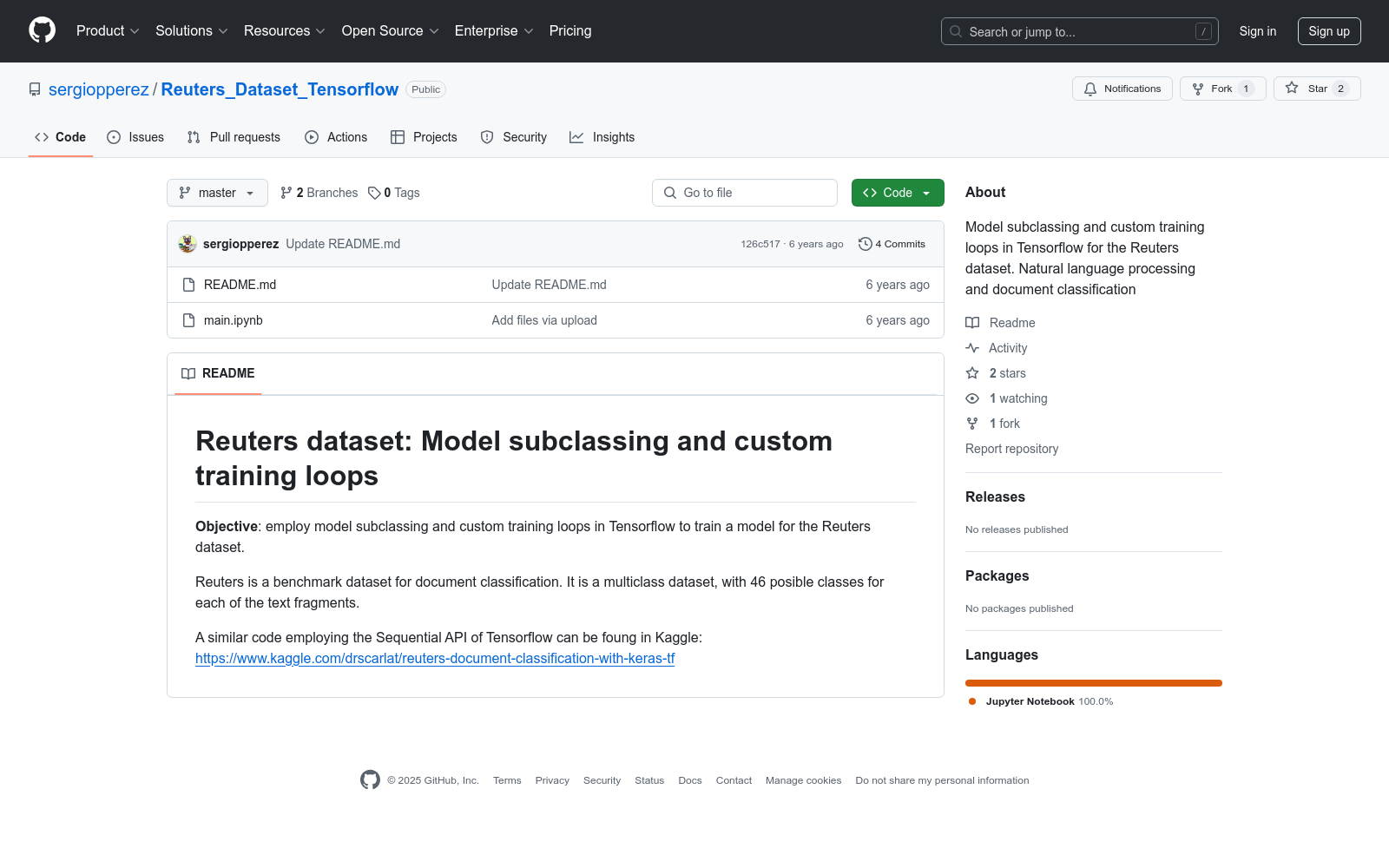The height and width of the screenshot is (868, 1389).
Task: Click the star icon in the Star button
Action: (1292, 89)
